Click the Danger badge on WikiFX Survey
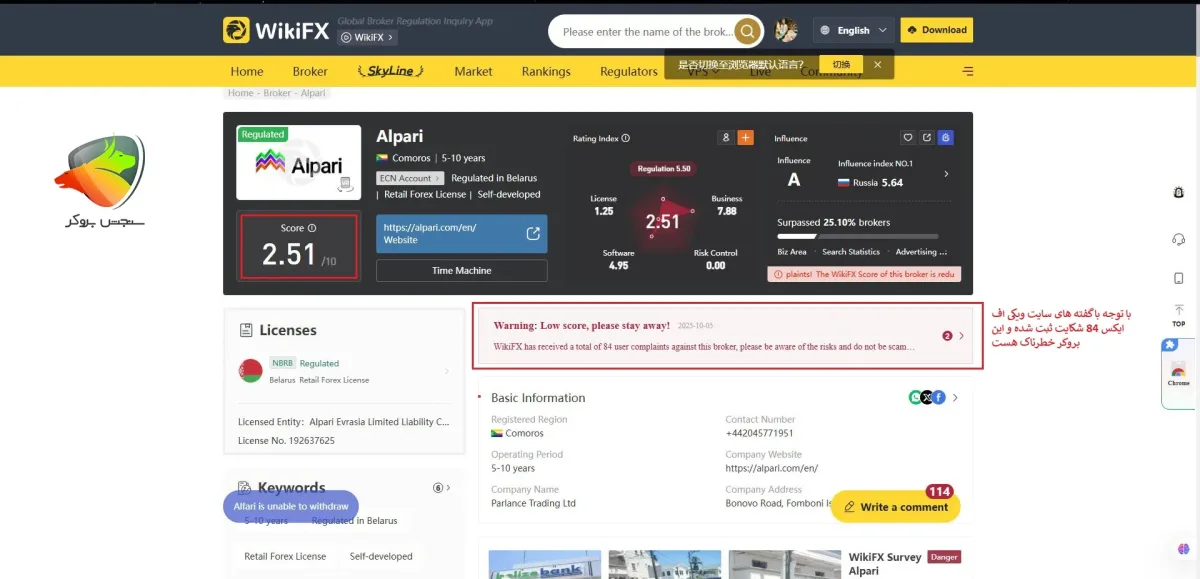The width and height of the screenshot is (1200, 579). coord(944,557)
